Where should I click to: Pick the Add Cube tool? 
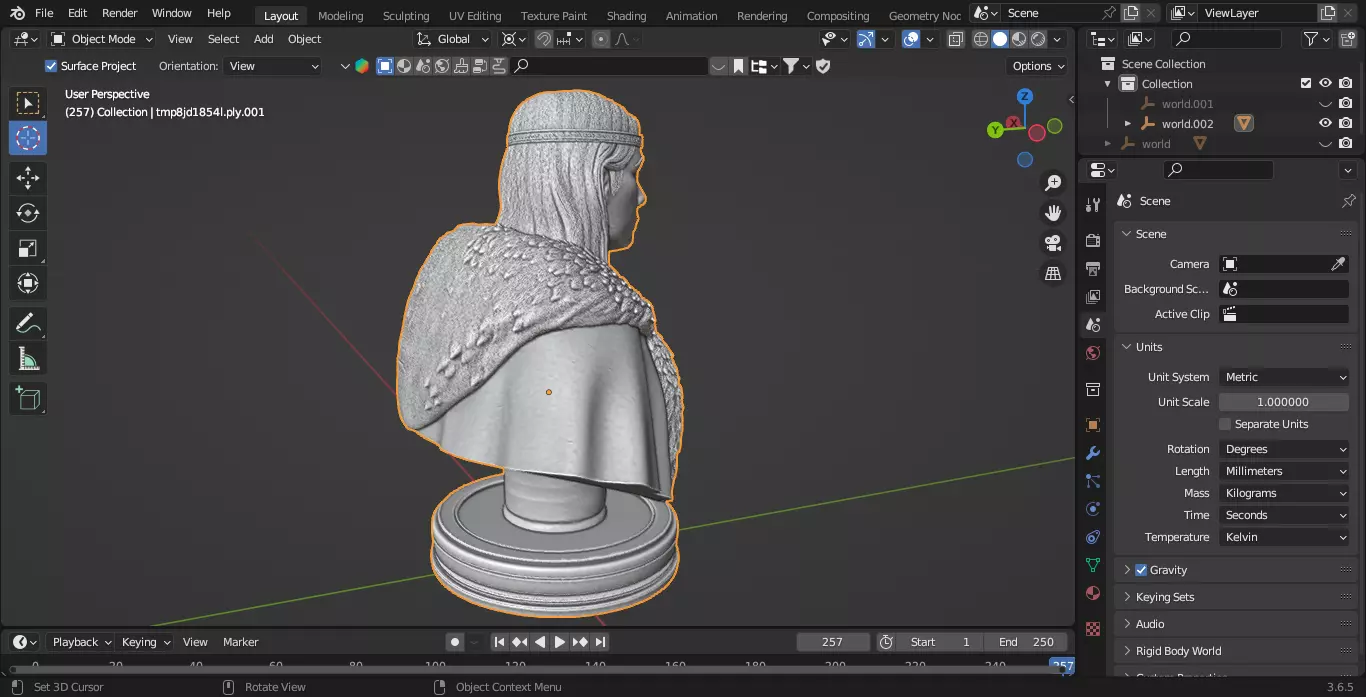click(28, 398)
